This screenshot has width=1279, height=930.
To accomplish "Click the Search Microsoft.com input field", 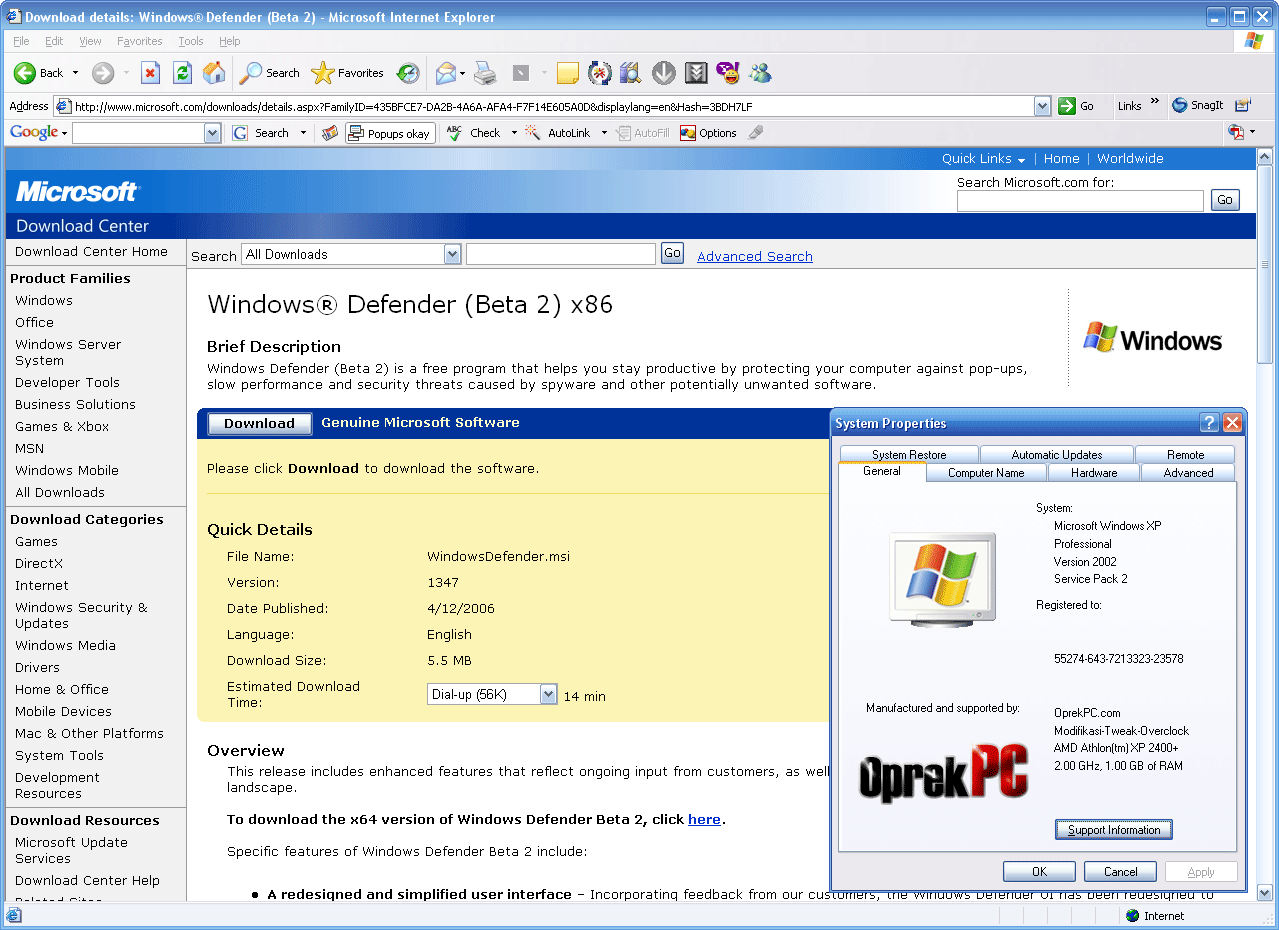I will point(1079,201).
